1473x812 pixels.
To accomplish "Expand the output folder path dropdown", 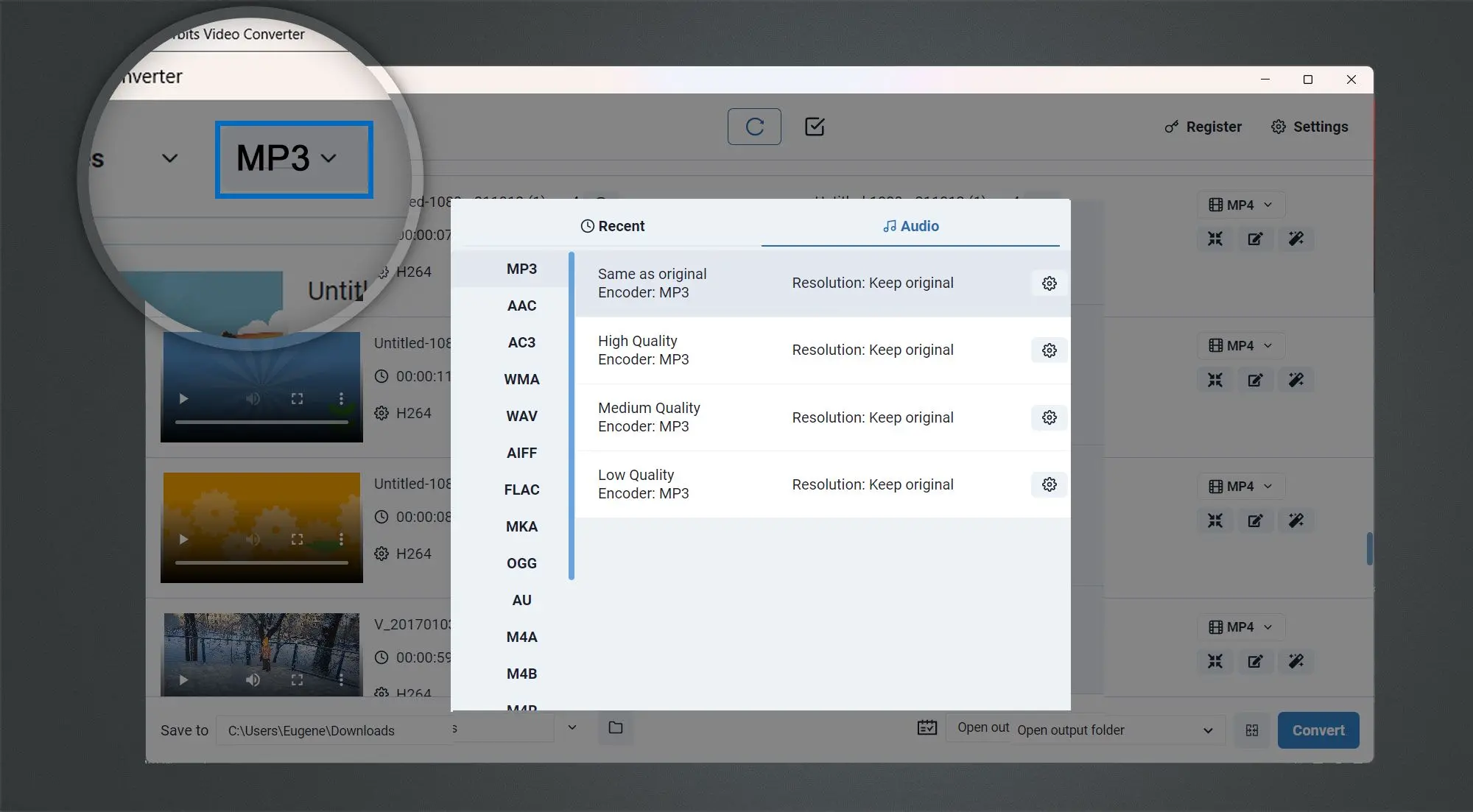I will click(x=571, y=730).
